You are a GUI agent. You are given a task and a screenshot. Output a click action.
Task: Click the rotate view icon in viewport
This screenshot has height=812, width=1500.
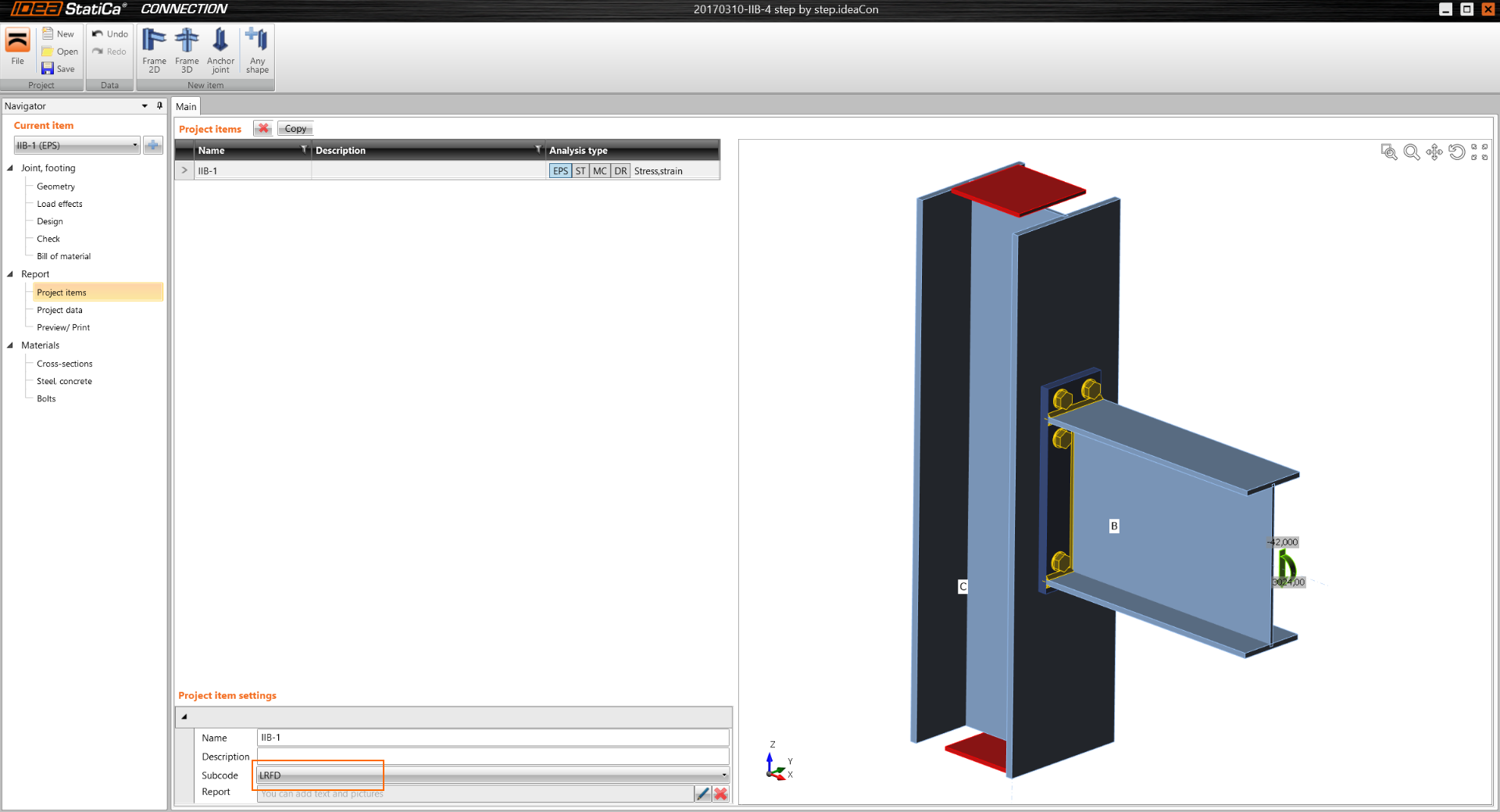pos(1456,152)
